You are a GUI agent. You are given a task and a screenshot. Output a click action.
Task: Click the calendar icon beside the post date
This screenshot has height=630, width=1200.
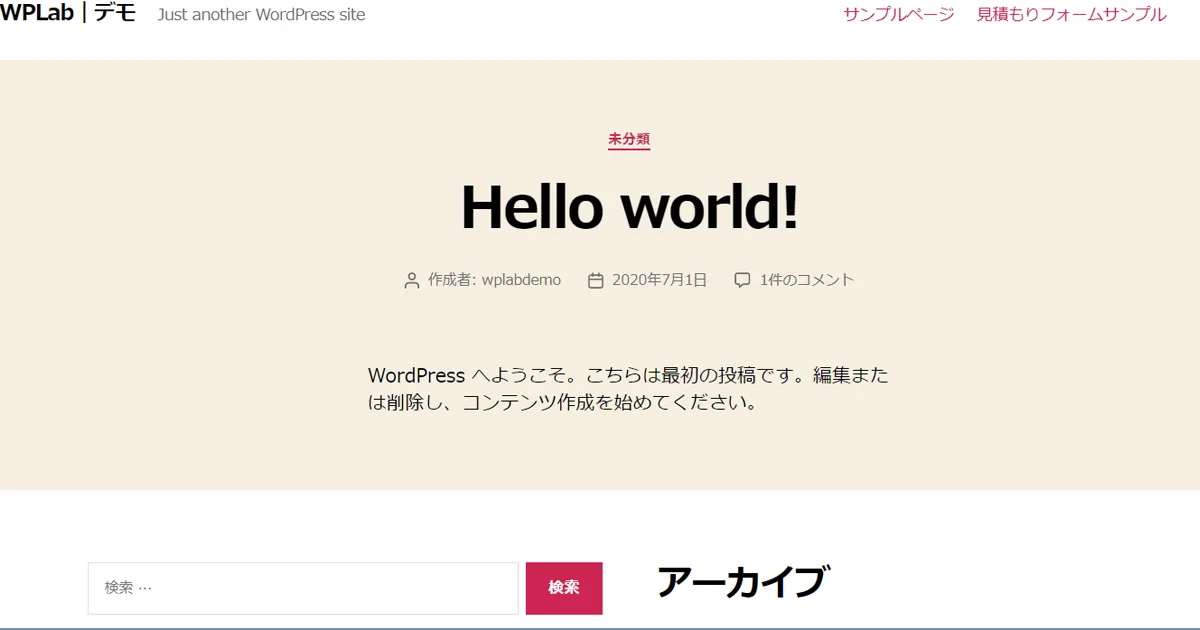coord(595,280)
